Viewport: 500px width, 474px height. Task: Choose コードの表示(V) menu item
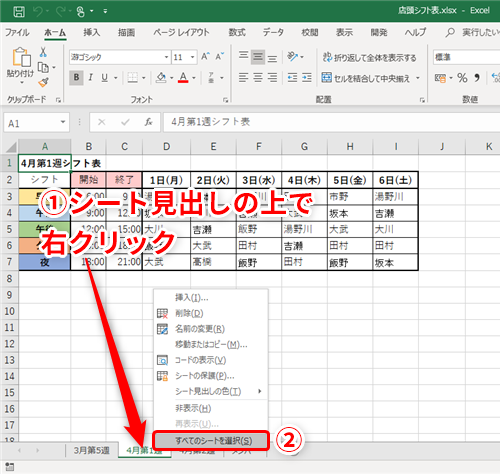click(x=211, y=360)
